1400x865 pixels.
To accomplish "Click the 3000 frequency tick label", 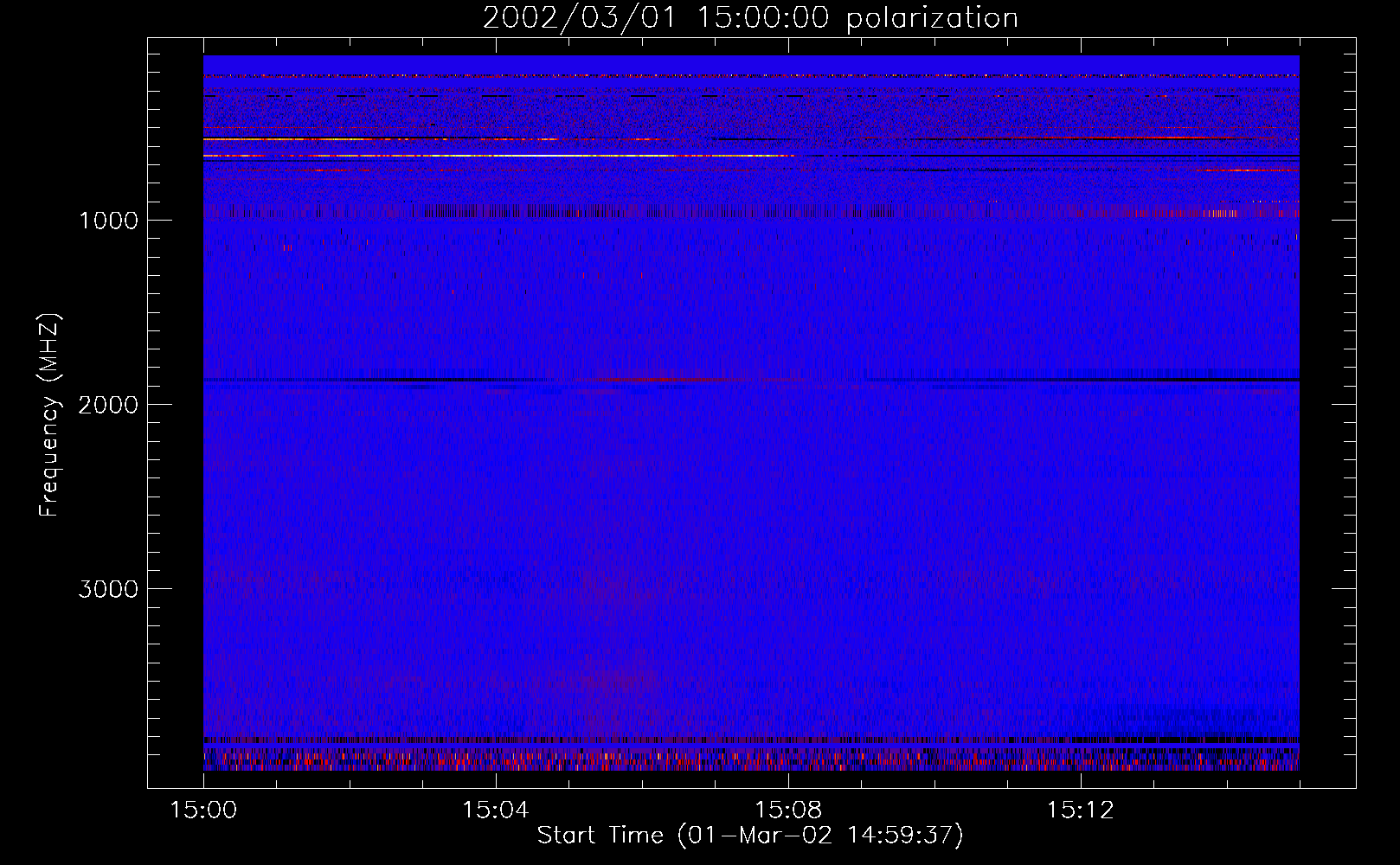I will (108, 589).
